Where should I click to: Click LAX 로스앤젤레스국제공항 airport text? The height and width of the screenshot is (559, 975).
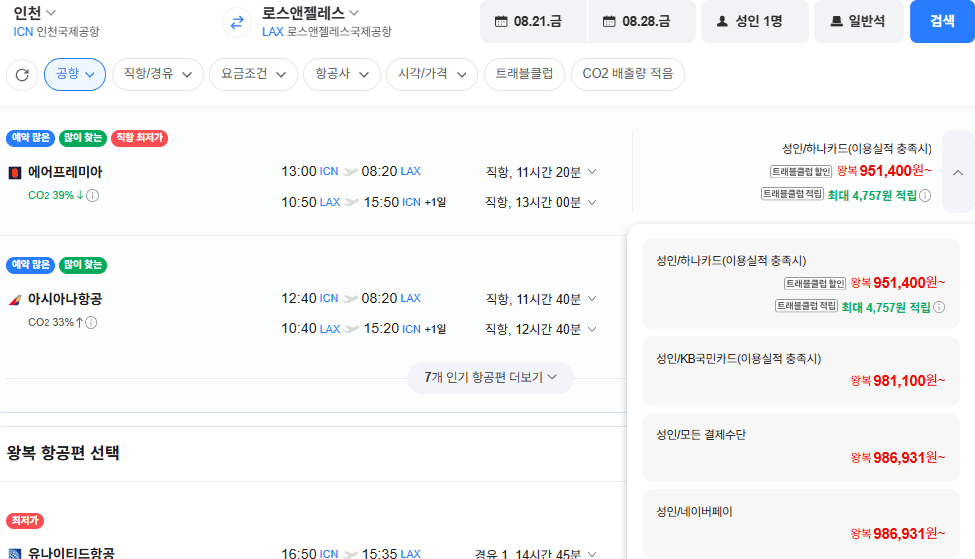tap(326, 32)
